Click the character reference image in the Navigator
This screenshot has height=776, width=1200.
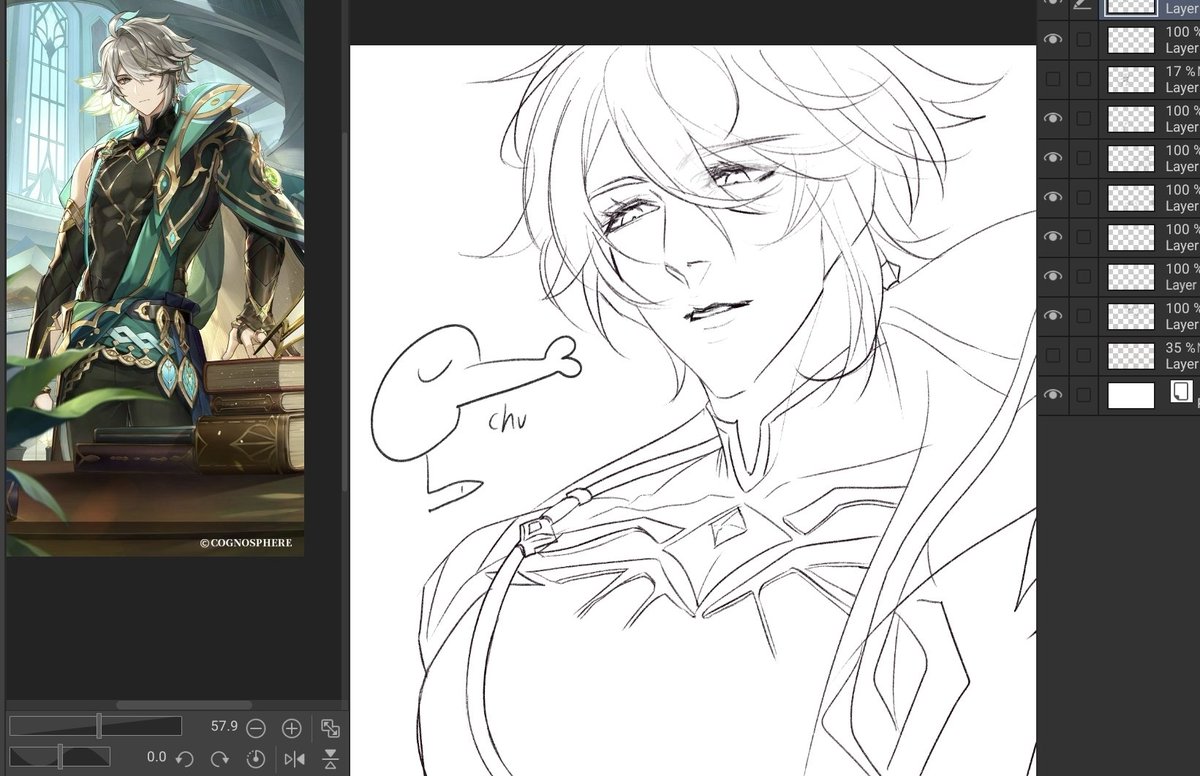coord(155,278)
